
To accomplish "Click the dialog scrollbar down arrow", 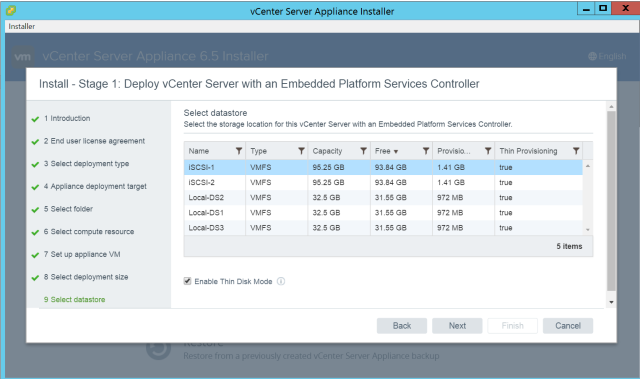I will click(x=611, y=302).
